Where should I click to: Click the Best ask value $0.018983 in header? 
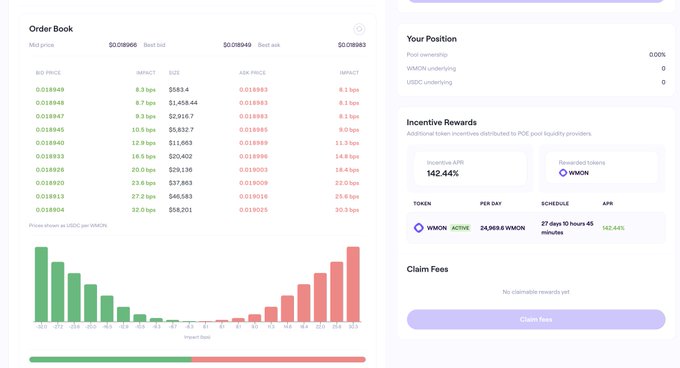[352, 45]
